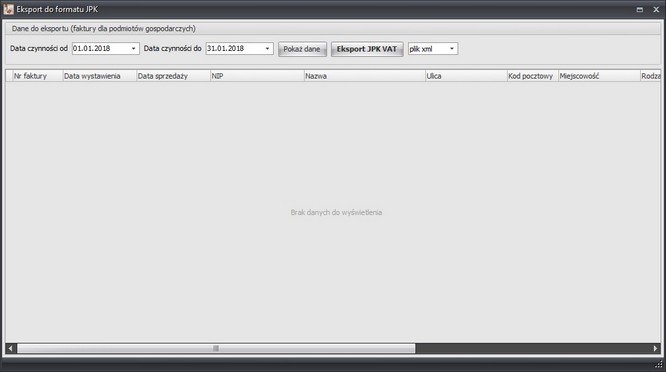Open the 'Data czynności od' date dropdown
Viewport: 666px width, 372px height.
(x=133, y=48)
